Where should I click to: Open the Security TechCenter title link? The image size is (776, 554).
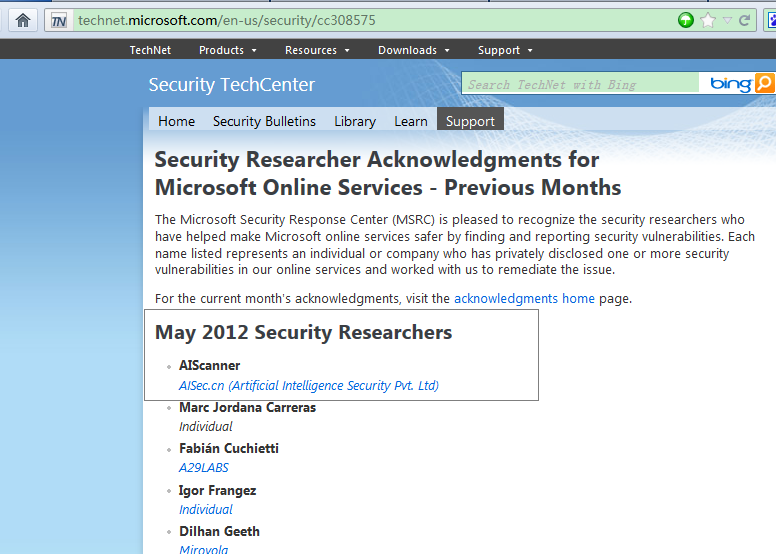click(x=232, y=85)
